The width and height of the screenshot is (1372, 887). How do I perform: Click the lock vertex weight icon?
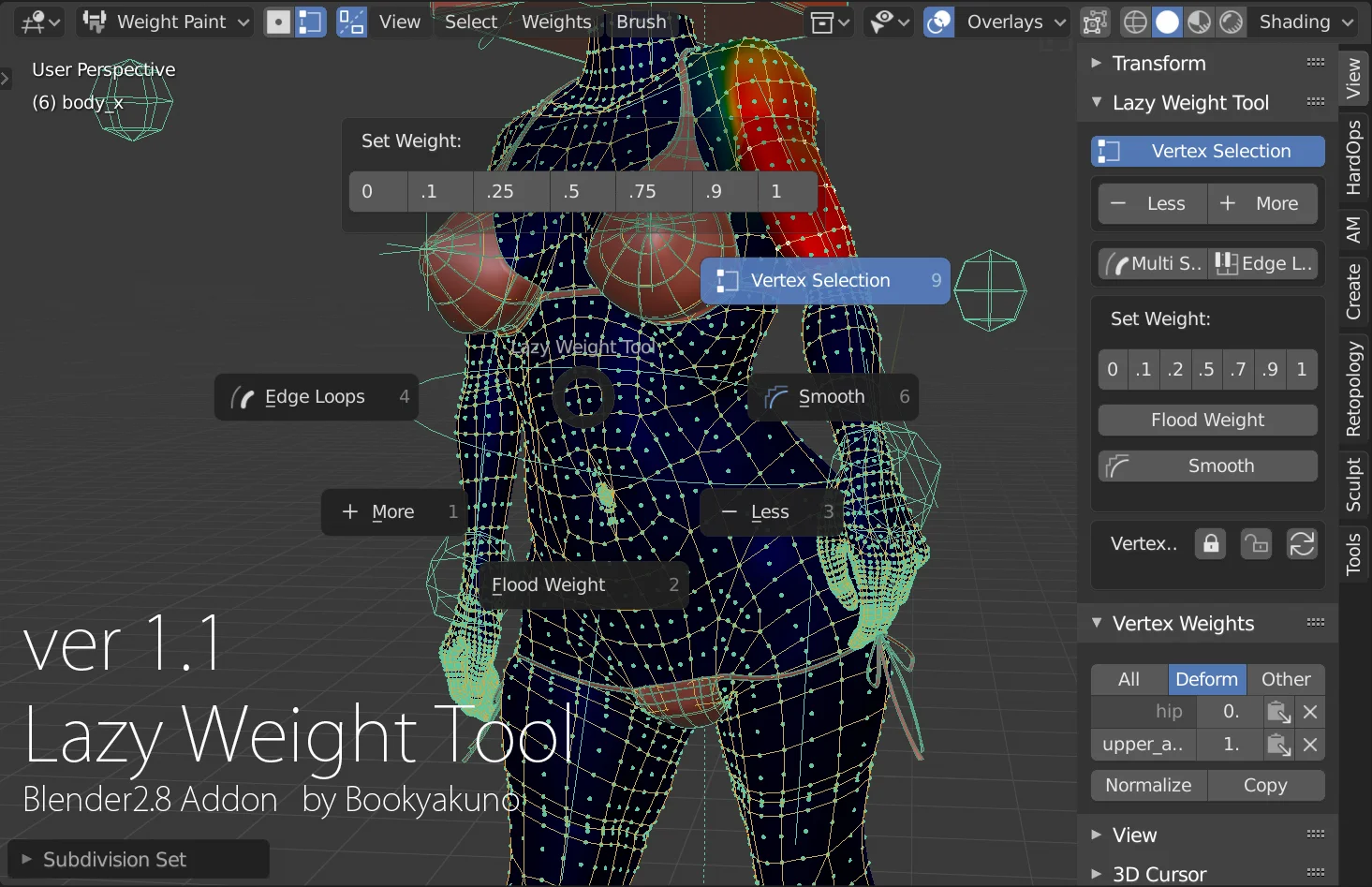point(1209,543)
